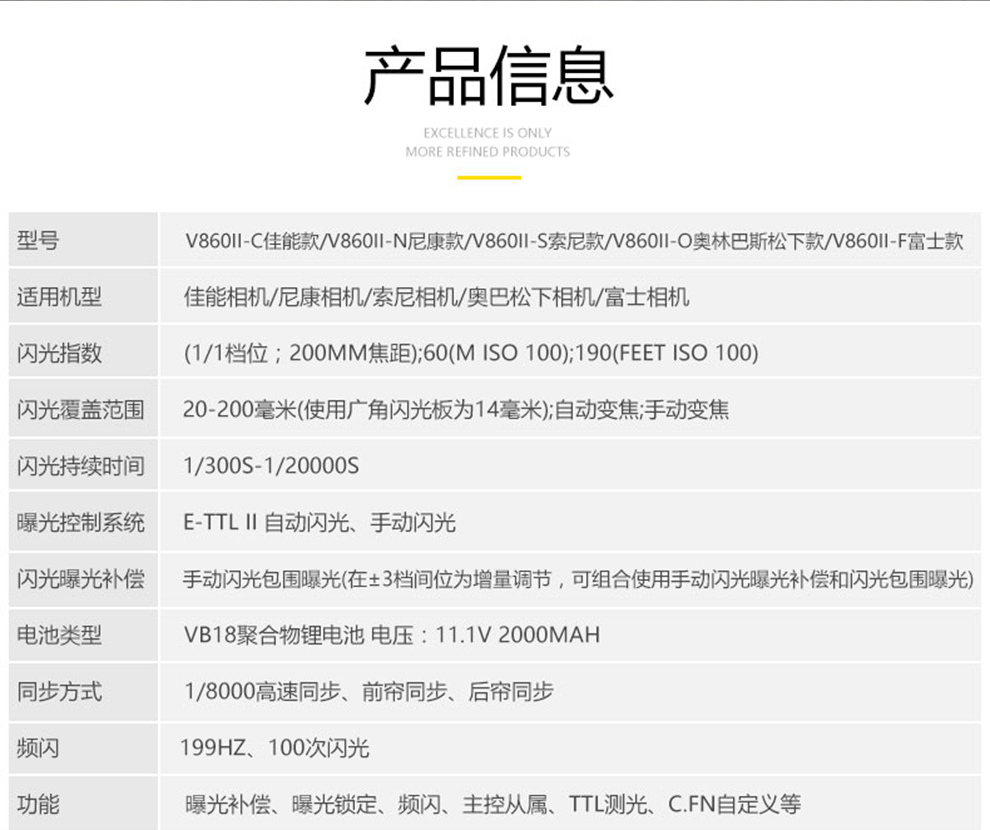Image resolution: width=990 pixels, height=830 pixels.
Task: Click the 产品信息 heading
Action: (x=488, y=76)
